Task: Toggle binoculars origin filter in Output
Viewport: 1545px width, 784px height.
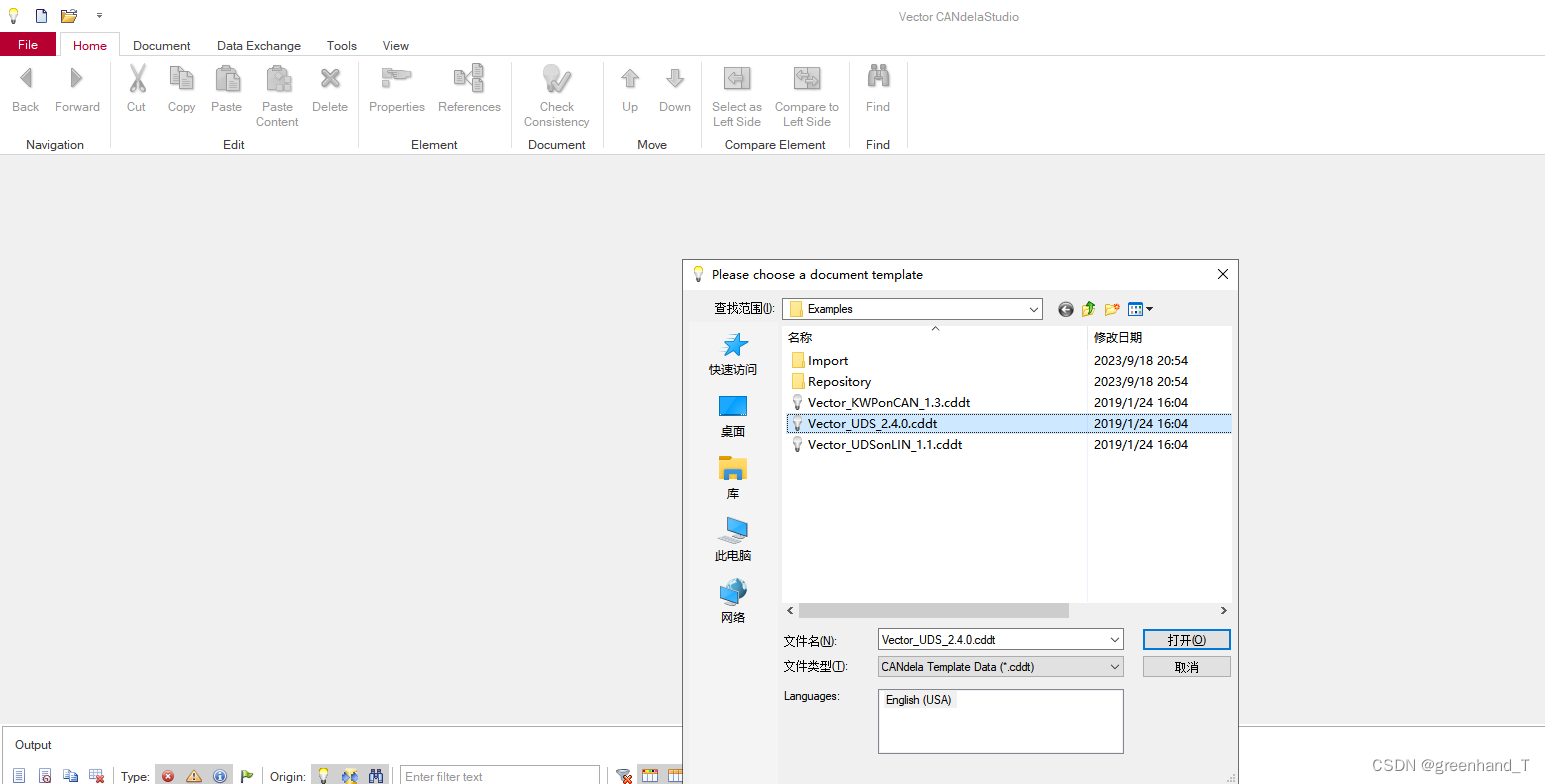Action: point(376,776)
